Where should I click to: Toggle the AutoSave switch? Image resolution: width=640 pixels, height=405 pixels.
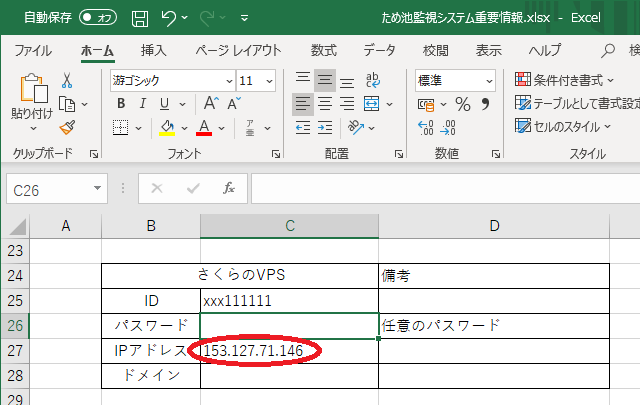click(97, 18)
